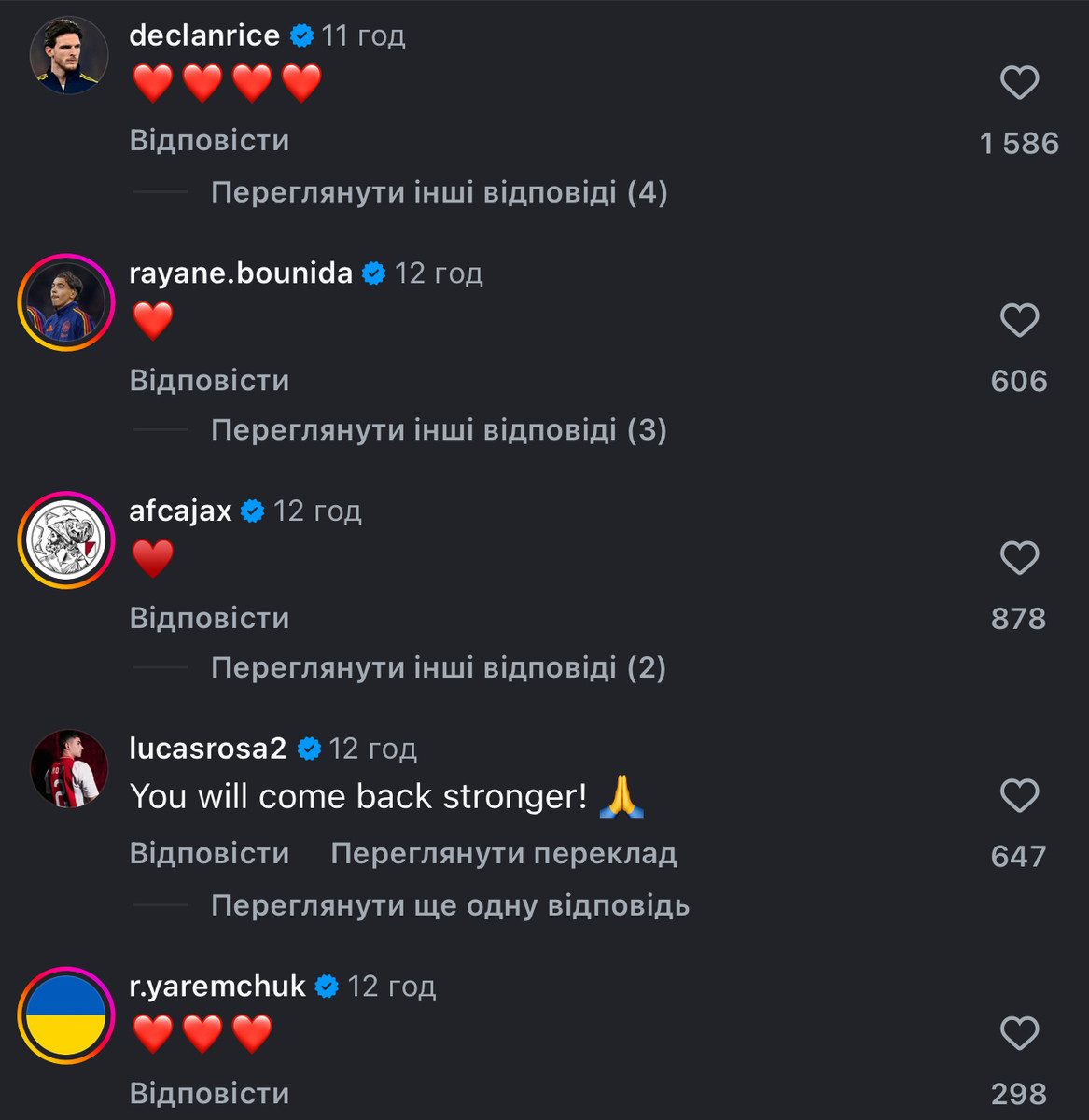Open the declanrice username link
1089x1120 pixels.
[x=204, y=35]
